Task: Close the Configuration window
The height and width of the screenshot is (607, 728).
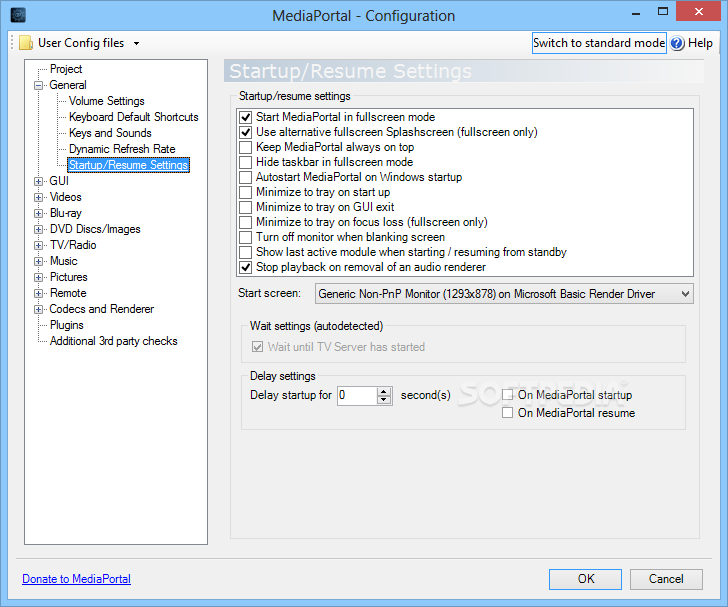Action: (699, 12)
